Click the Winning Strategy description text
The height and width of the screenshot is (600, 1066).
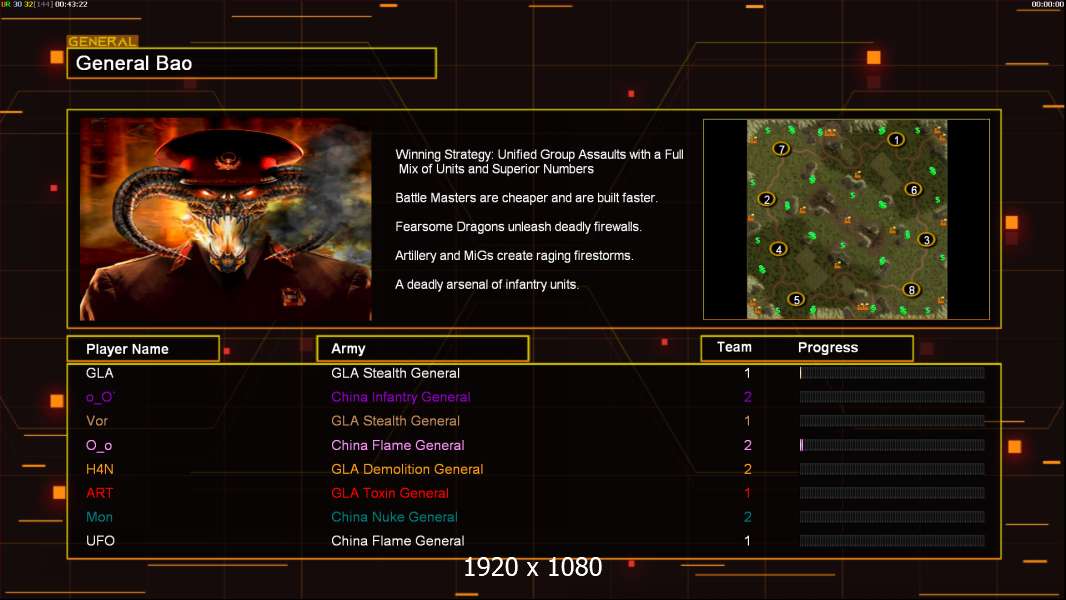540,162
